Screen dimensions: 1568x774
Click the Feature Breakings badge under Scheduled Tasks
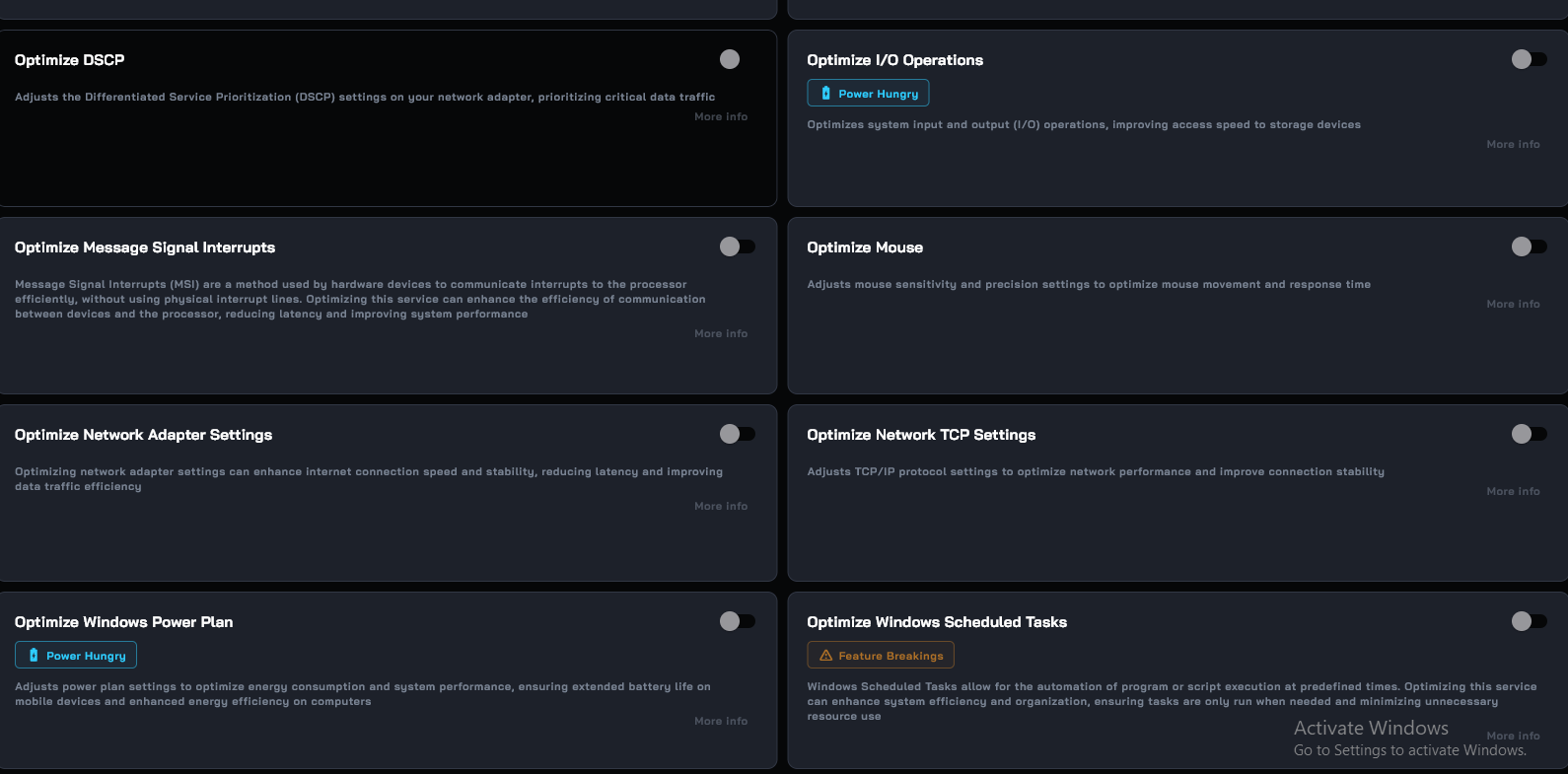click(881, 655)
